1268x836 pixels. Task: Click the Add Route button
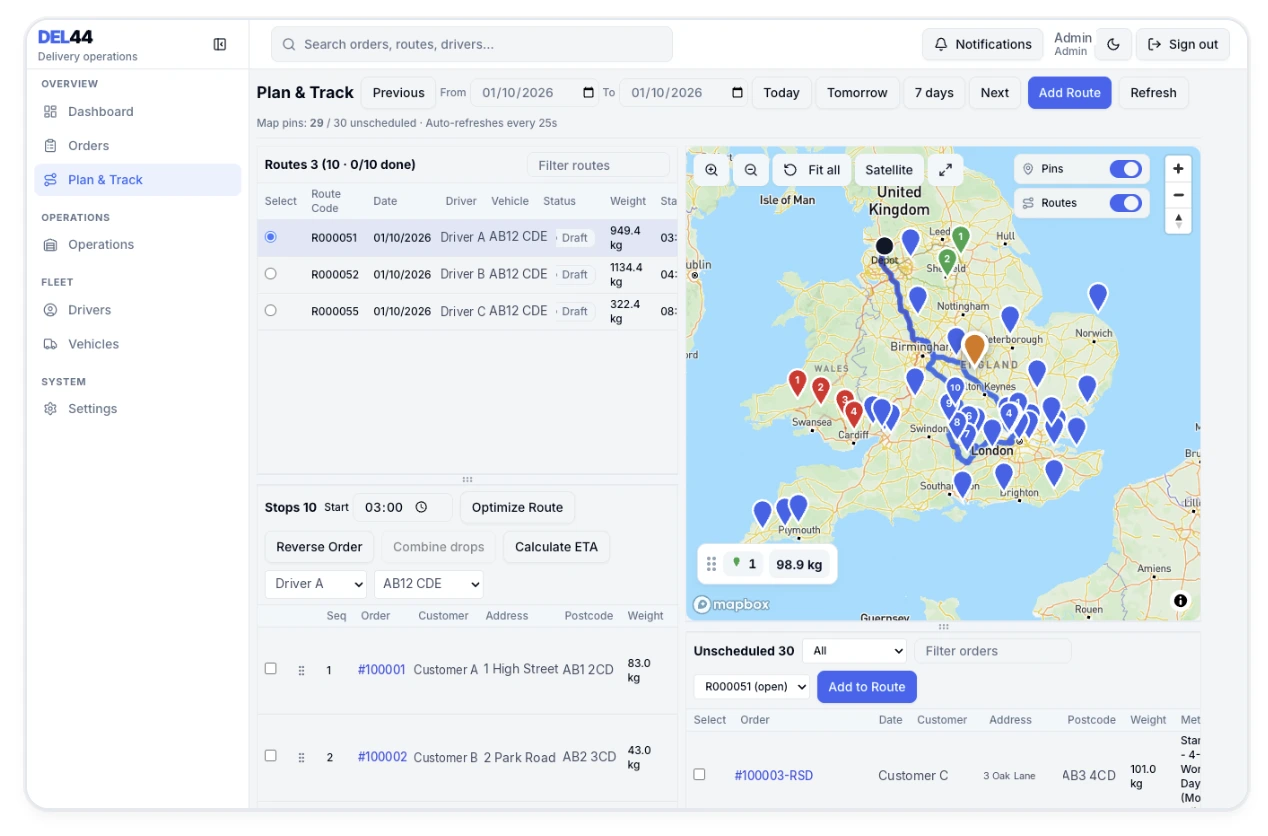(1069, 93)
